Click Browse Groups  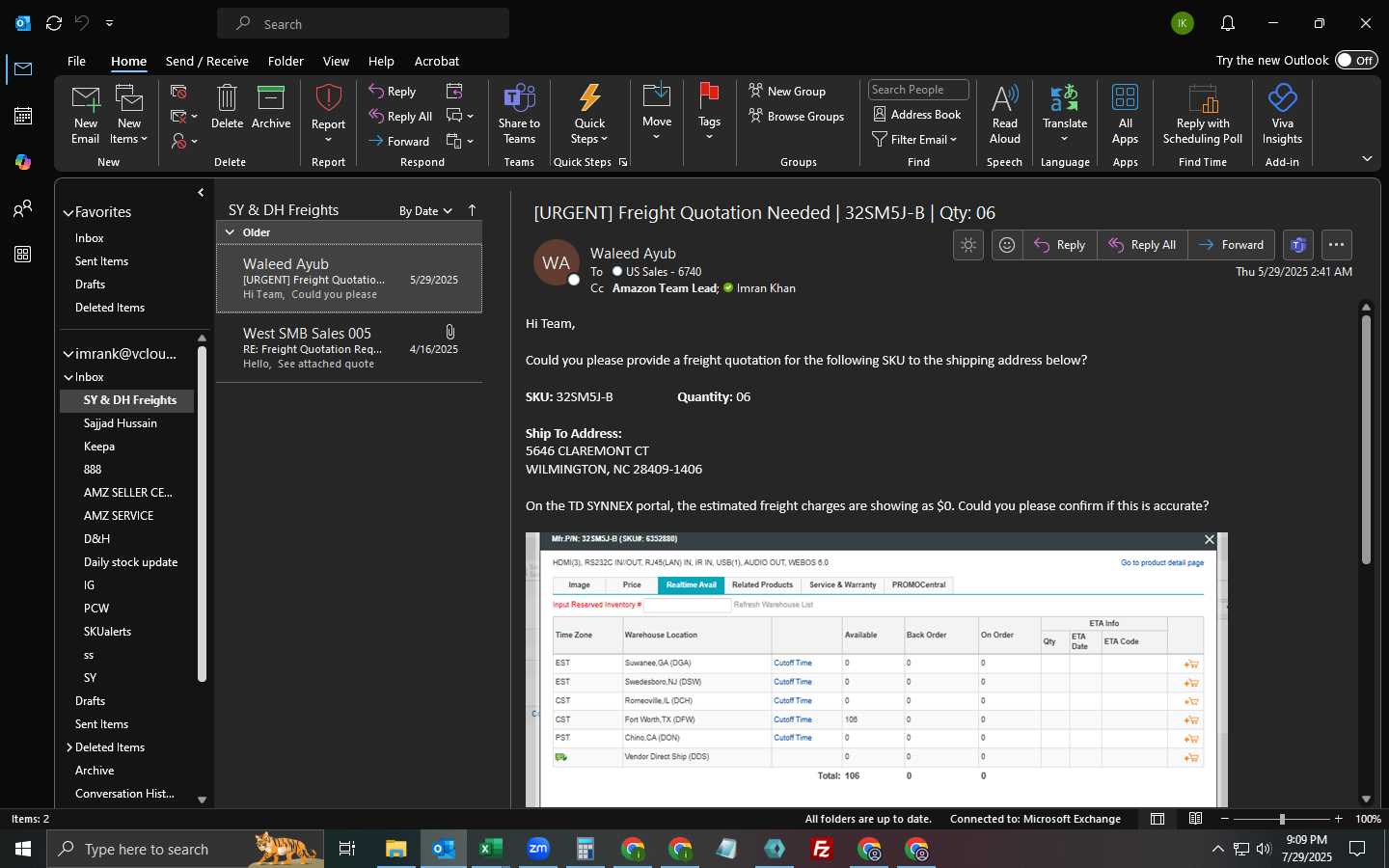pyautogui.click(x=797, y=116)
